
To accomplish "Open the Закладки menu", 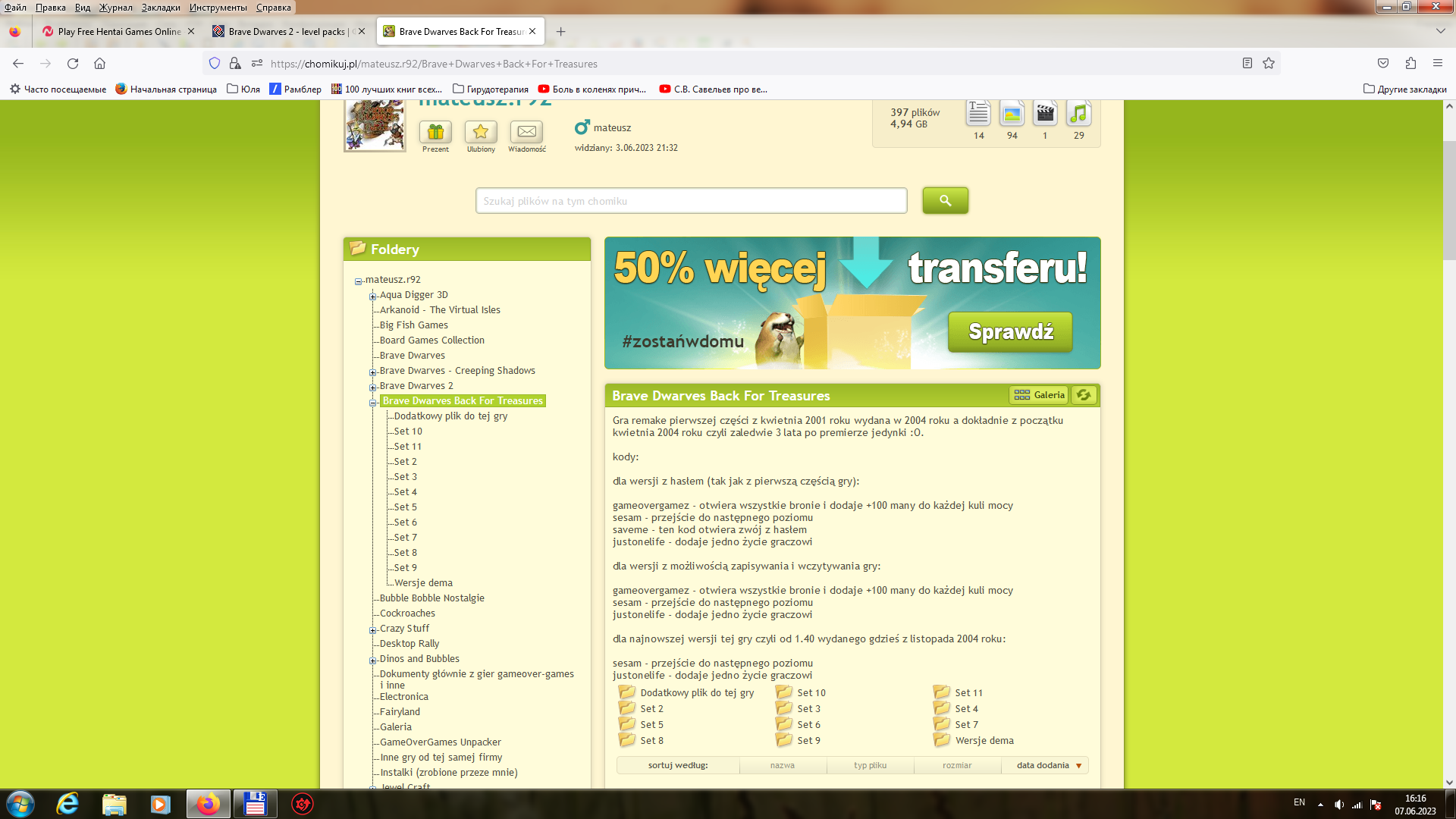I will click(161, 8).
